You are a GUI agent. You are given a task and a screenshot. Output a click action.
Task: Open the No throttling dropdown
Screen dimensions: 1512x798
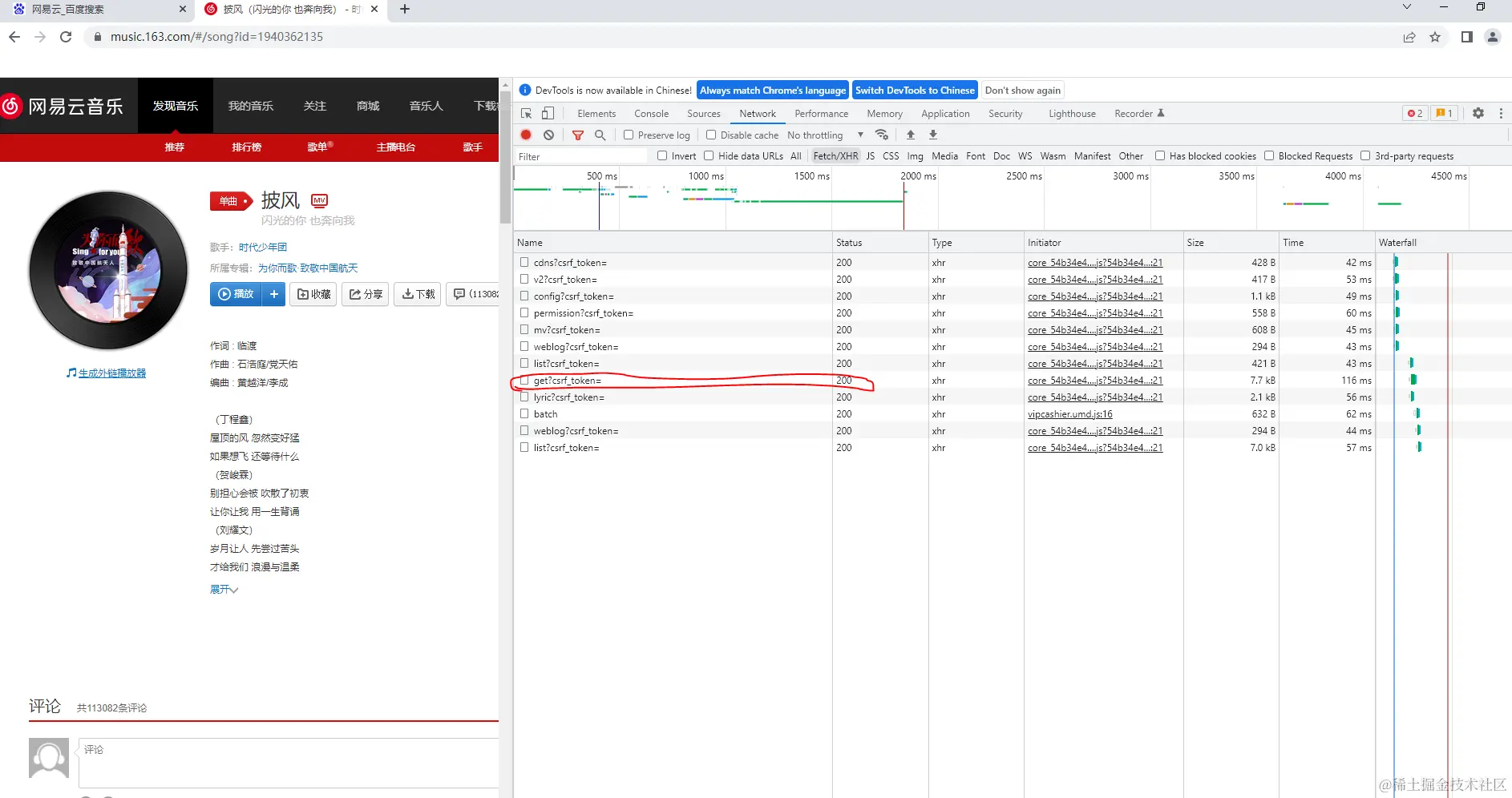point(825,135)
